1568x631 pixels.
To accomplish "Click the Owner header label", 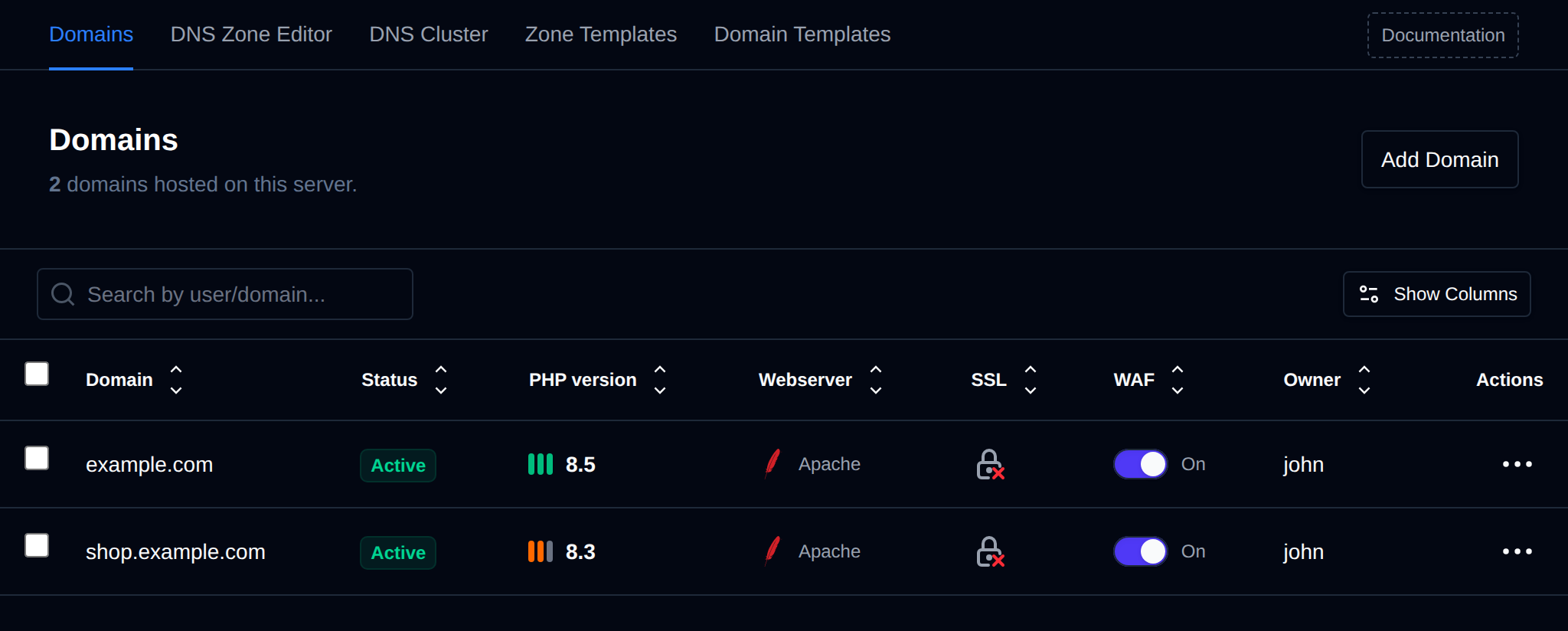I will click(x=1312, y=380).
